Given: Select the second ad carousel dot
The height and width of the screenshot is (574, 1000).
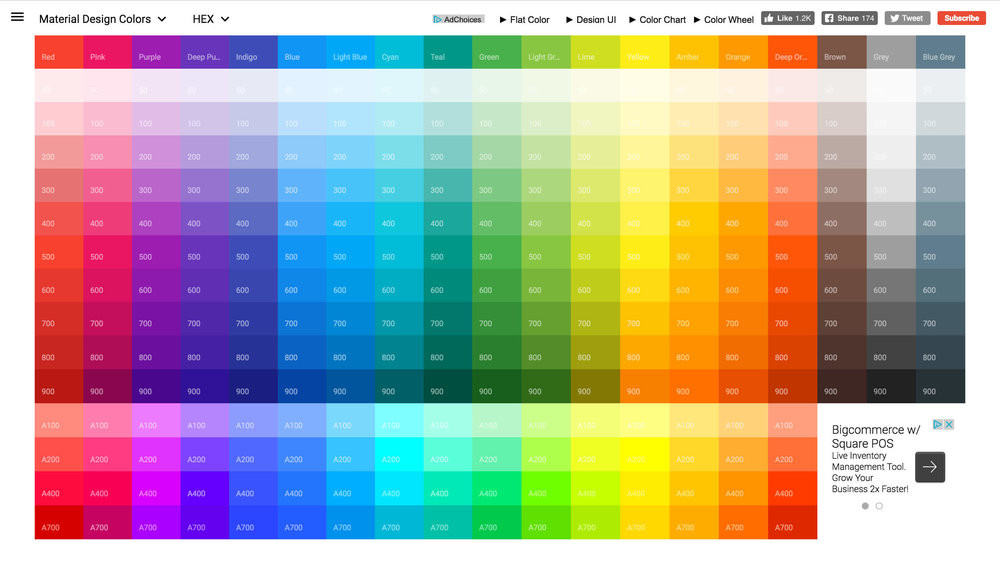Looking at the screenshot, I should (x=879, y=506).
